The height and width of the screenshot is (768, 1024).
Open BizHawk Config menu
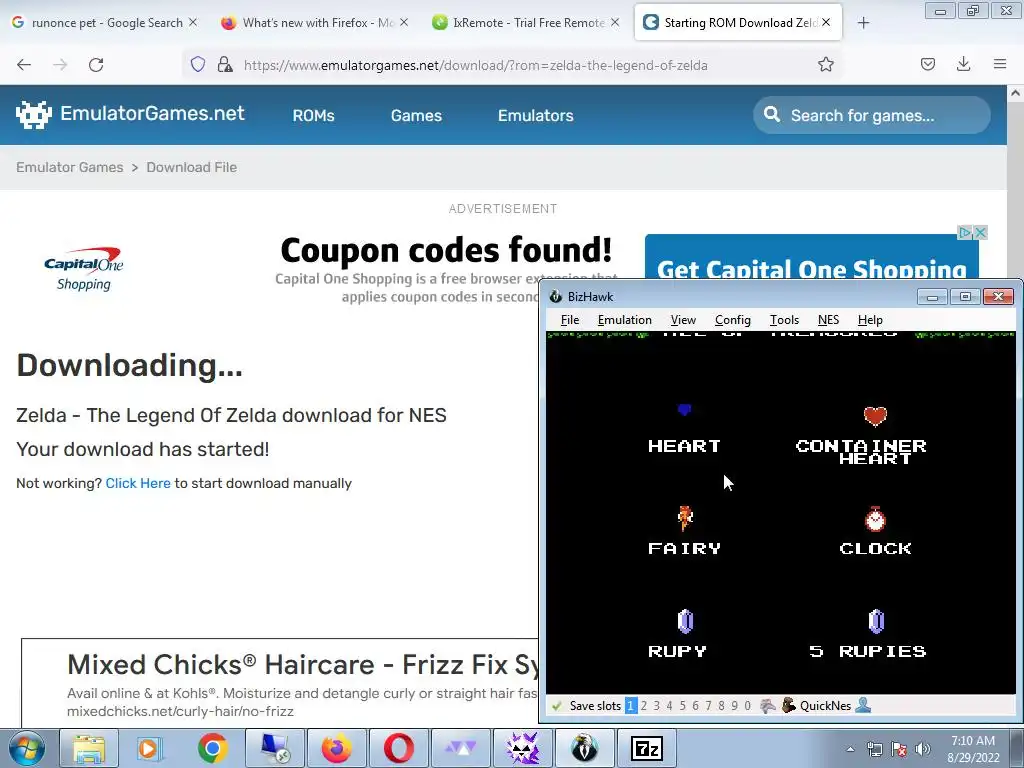(733, 319)
